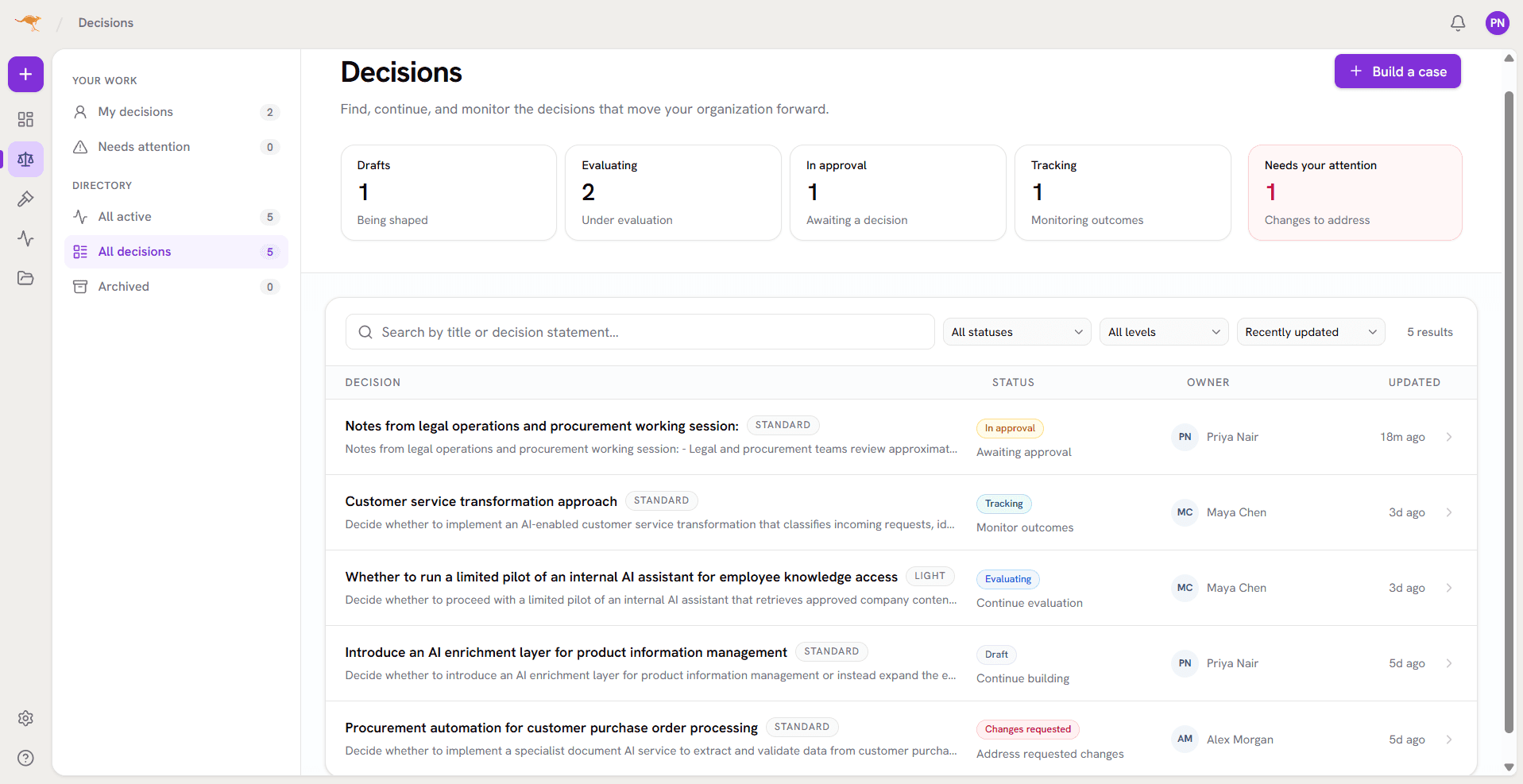Open the All levels filter dropdown
The image size is (1523, 784).
point(1164,332)
